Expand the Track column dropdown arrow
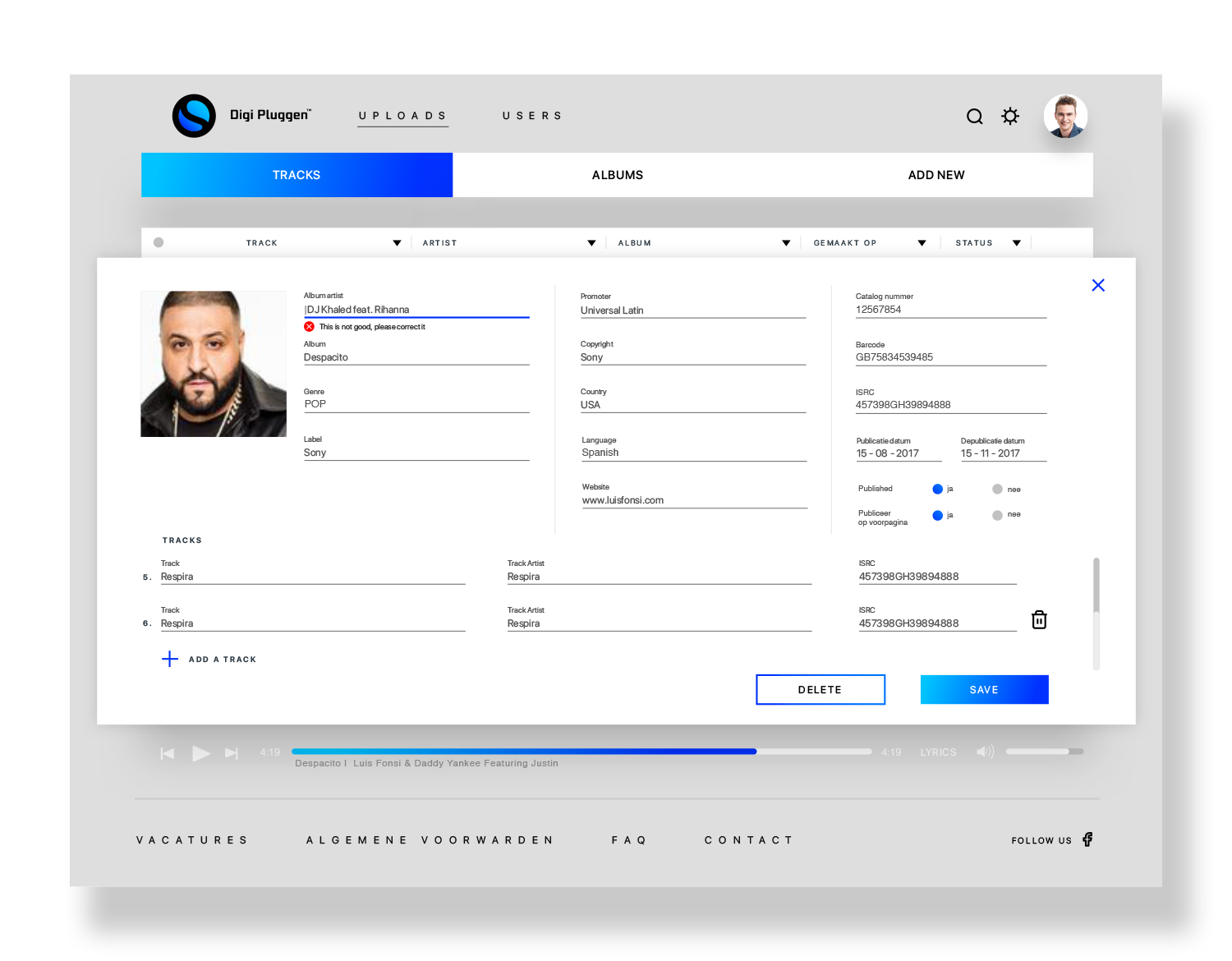 (397, 243)
